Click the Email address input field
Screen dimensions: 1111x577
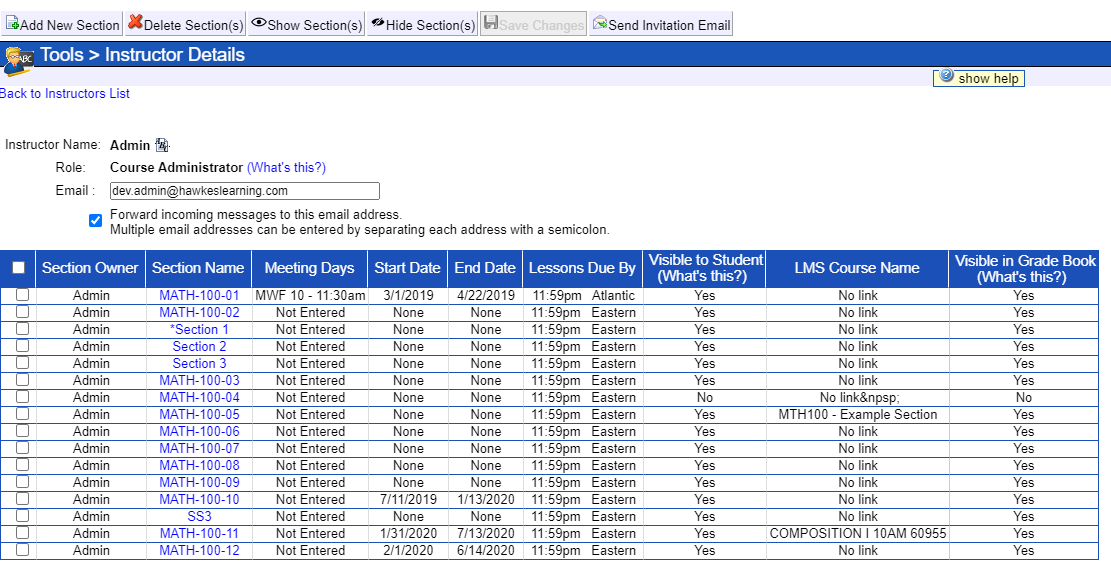(244, 191)
